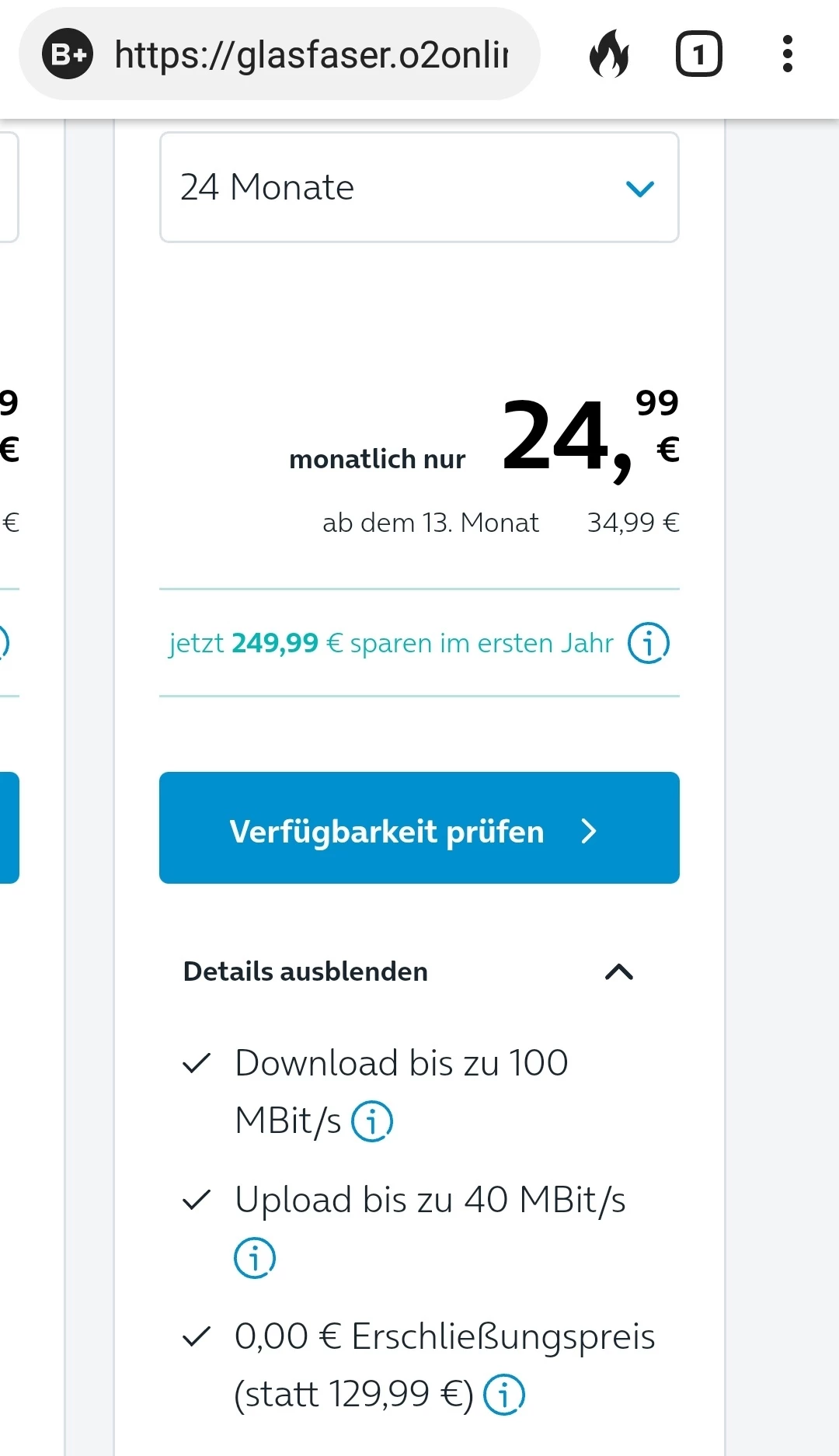
Task: Click the checkmark beside Upload bis zu 40
Action: coord(197,1200)
